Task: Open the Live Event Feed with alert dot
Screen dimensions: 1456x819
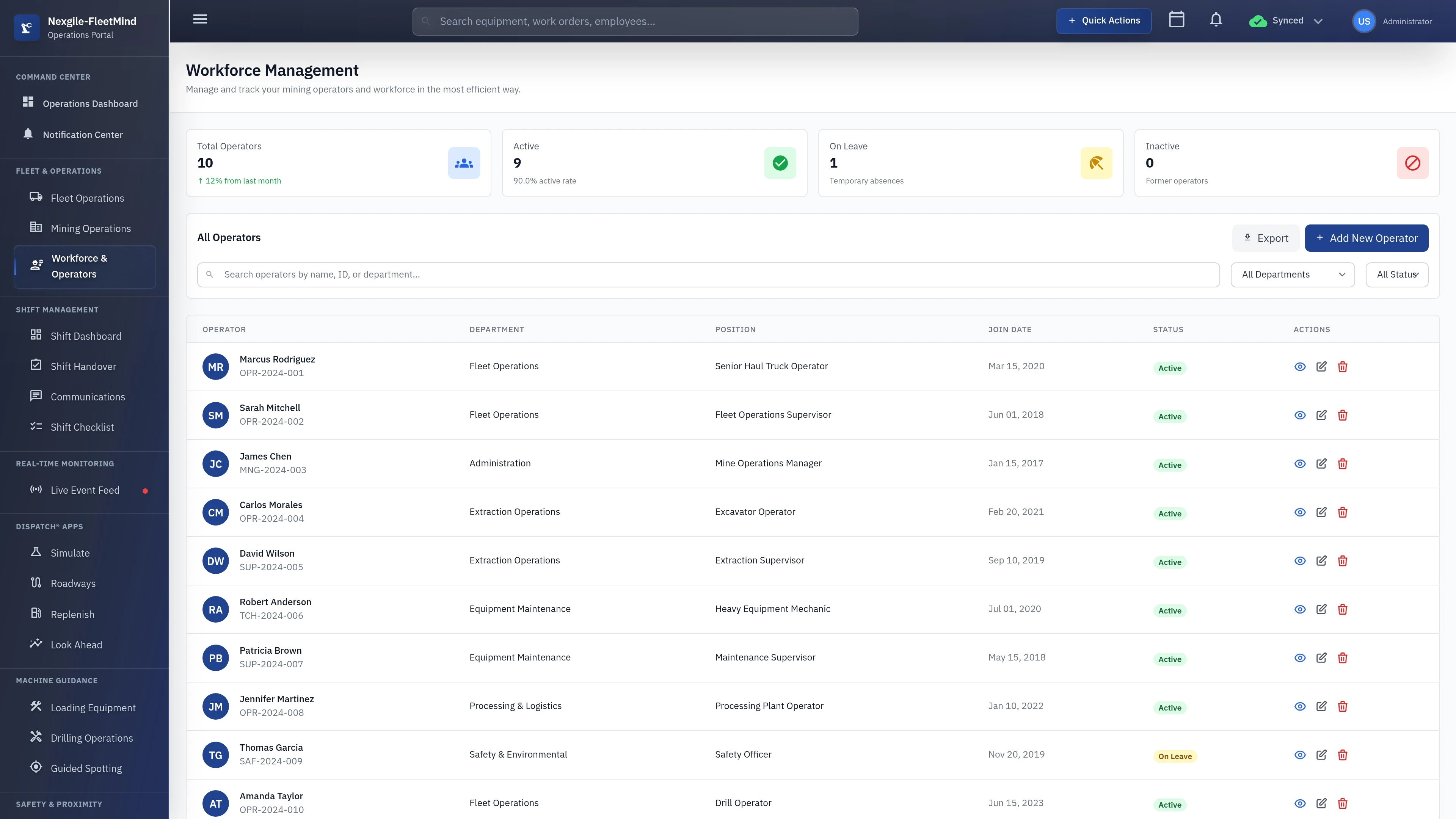Action: (x=85, y=490)
